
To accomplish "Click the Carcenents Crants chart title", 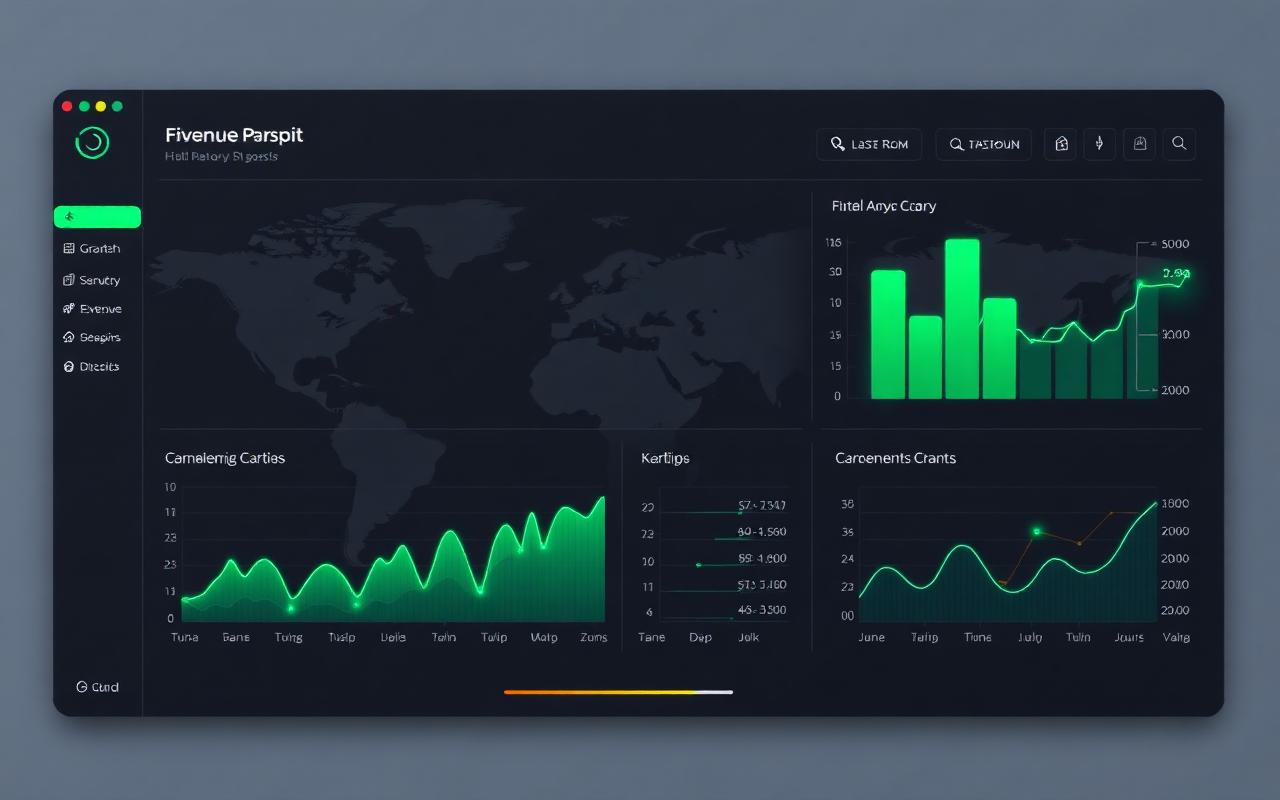I will (895, 458).
